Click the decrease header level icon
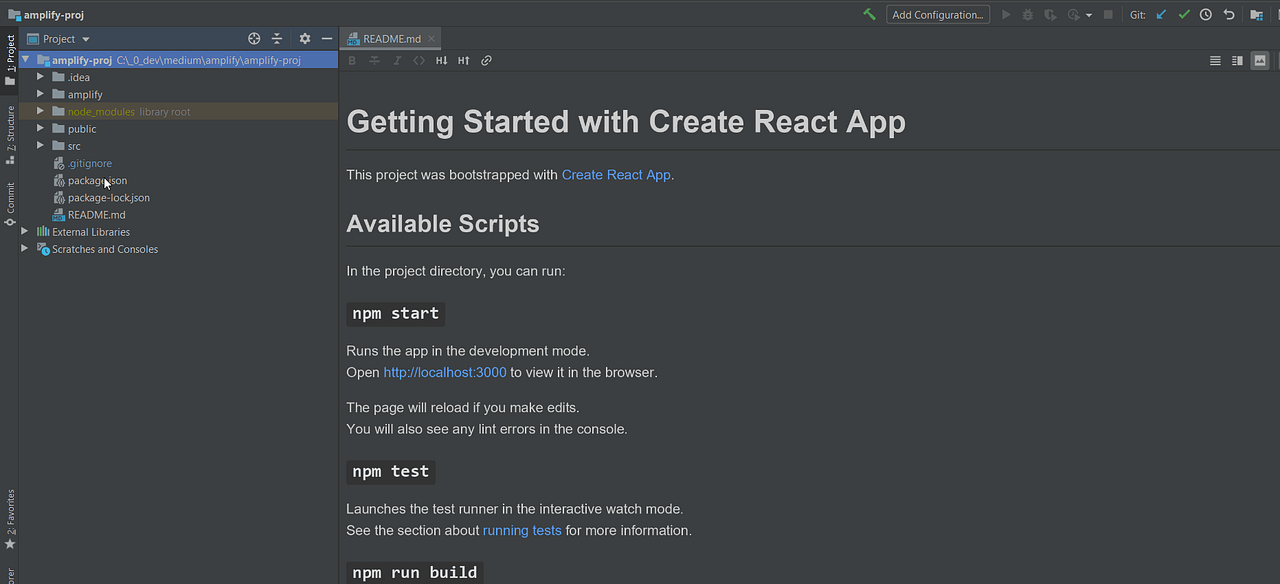This screenshot has width=1280, height=584. click(441, 61)
